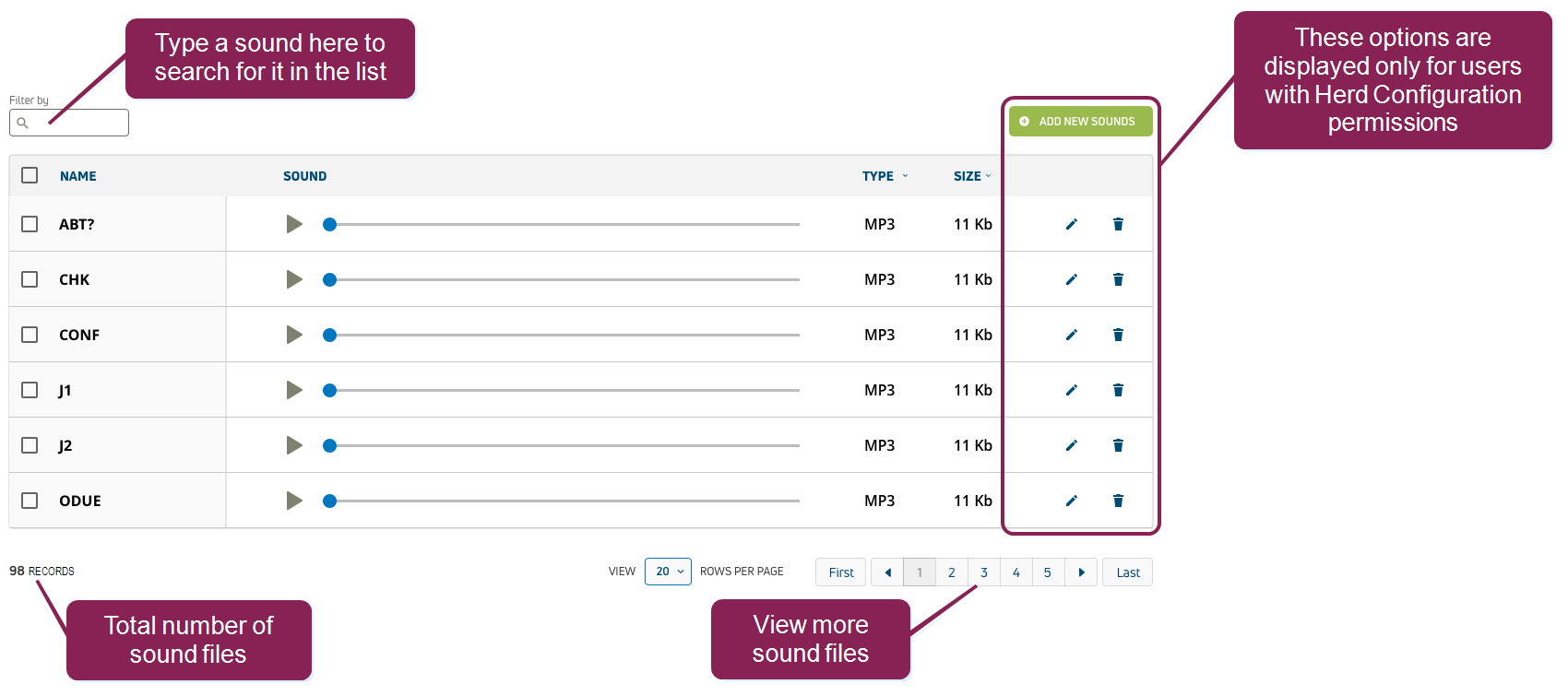This screenshot has width=1568, height=696.
Task: Delete the J1 sound via trash icon
Action: pyautogui.click(x=1118, y=390)
